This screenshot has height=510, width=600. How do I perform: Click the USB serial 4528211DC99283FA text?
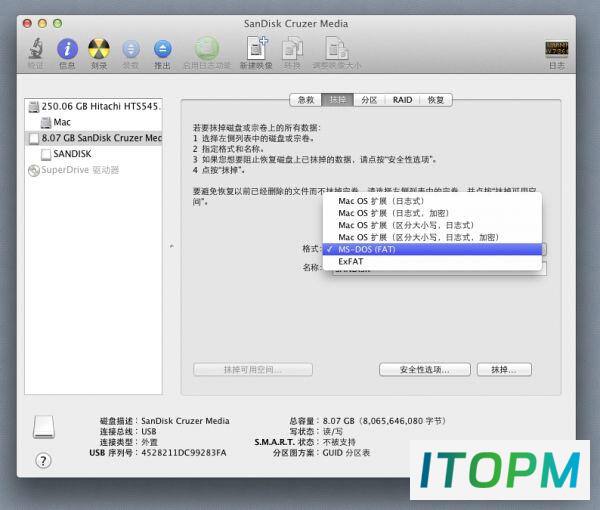click(x=184, y=453)
